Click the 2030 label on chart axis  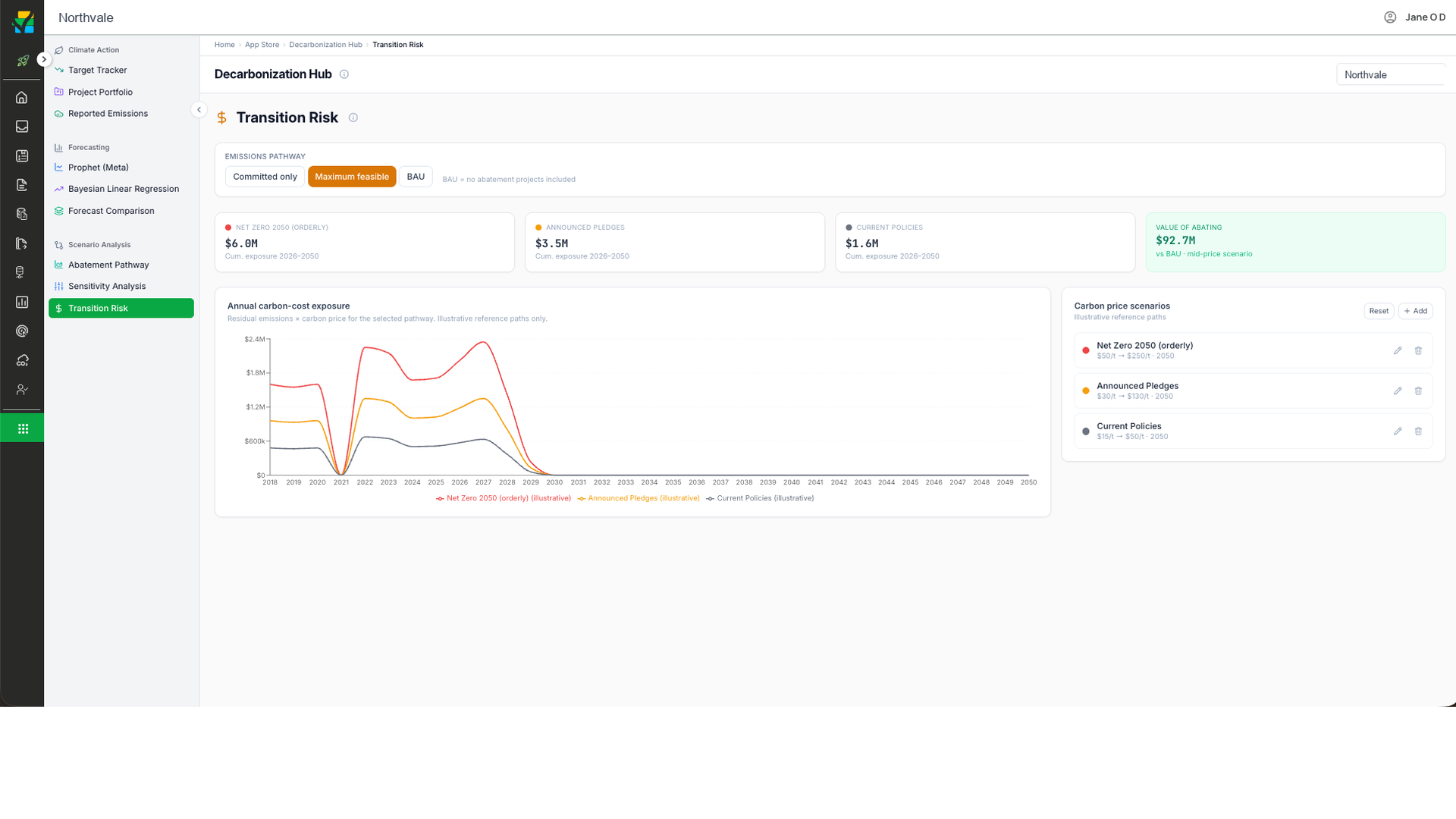point(554,482)
